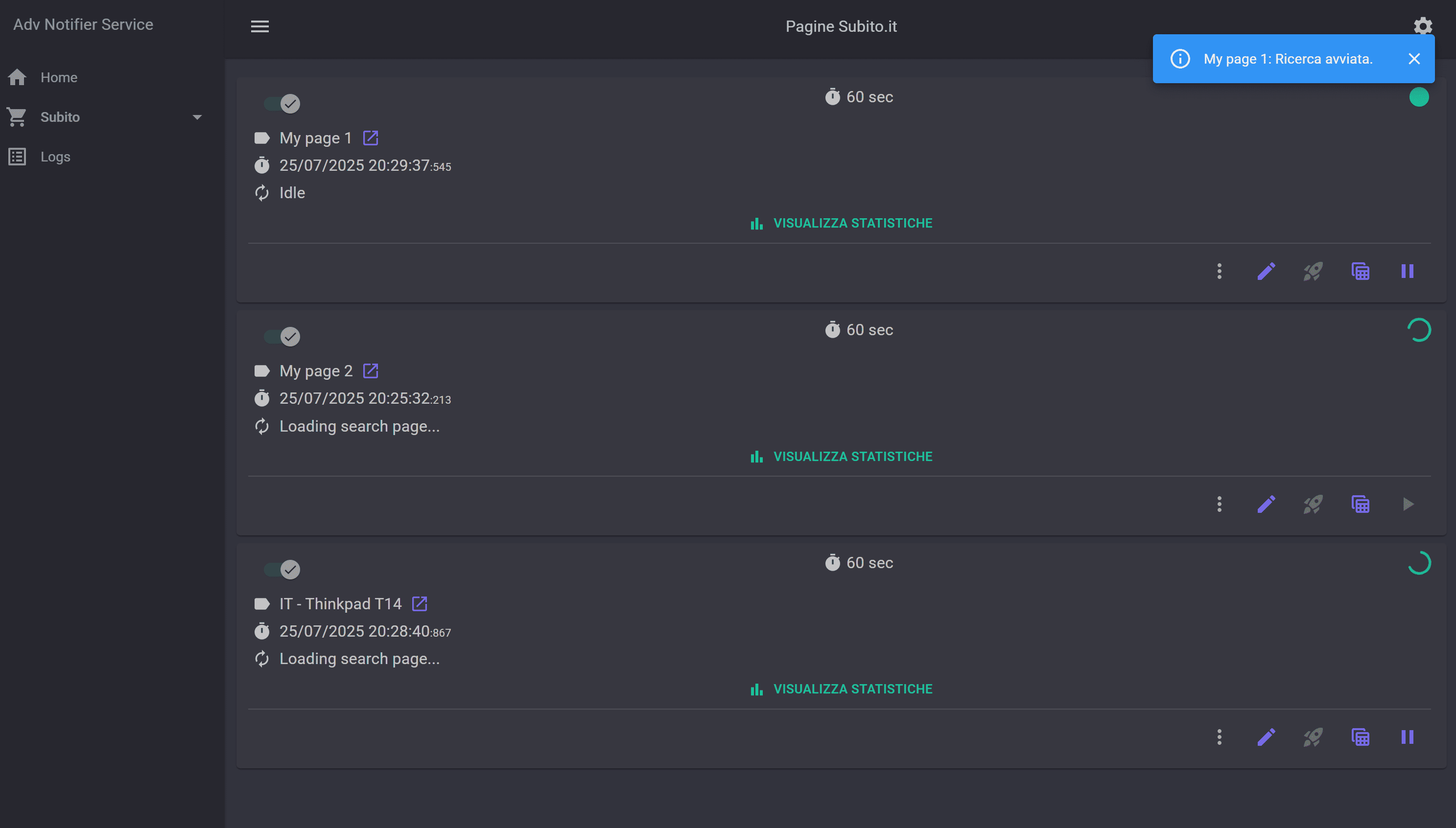Image resolution: width=1456 pixels, height=828 pixels.
Task: Click Visualizza Statistiche for My page 1
Action: (x=842, y=223)
